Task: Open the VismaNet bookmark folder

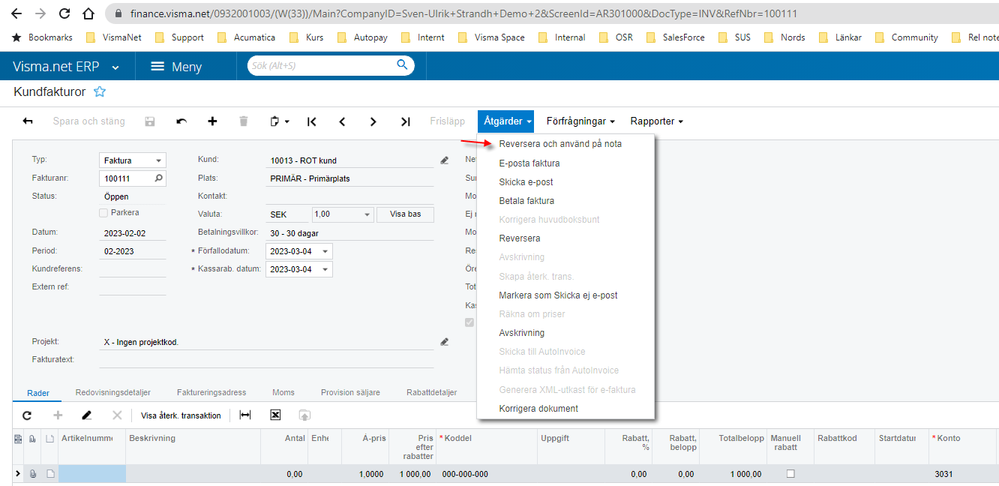Action: point(113,37)
